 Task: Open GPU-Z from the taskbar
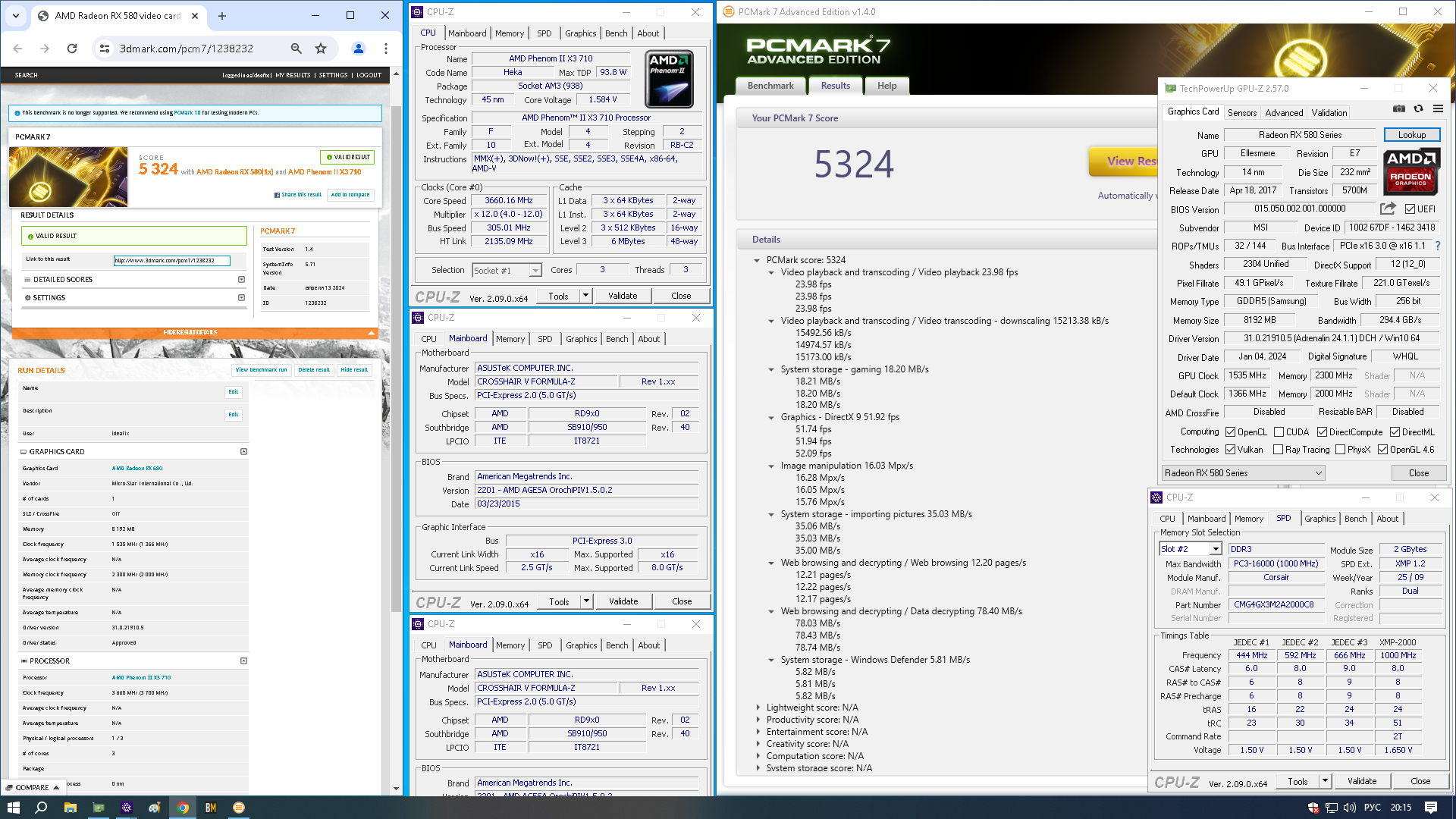98,808
